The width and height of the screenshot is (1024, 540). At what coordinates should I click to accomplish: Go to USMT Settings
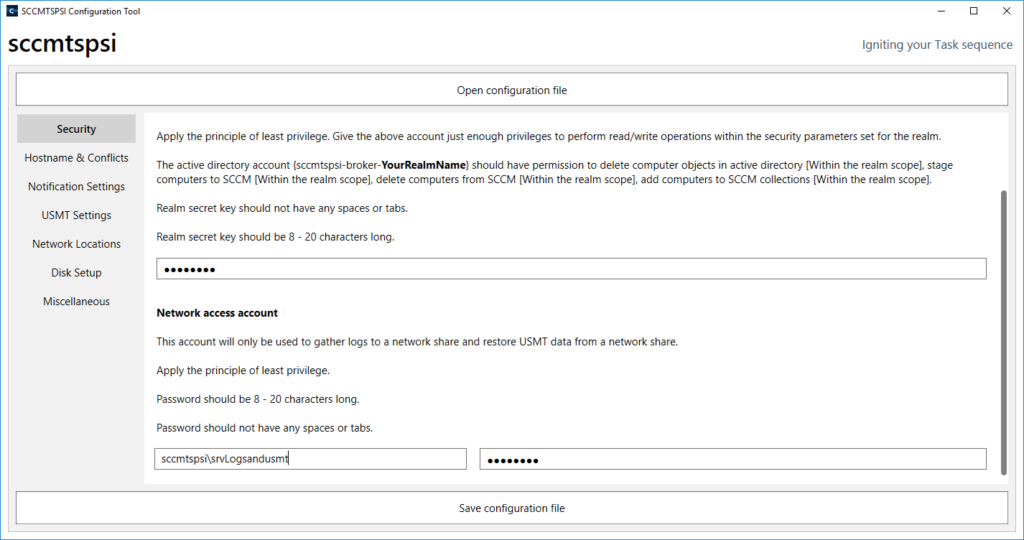76,215
